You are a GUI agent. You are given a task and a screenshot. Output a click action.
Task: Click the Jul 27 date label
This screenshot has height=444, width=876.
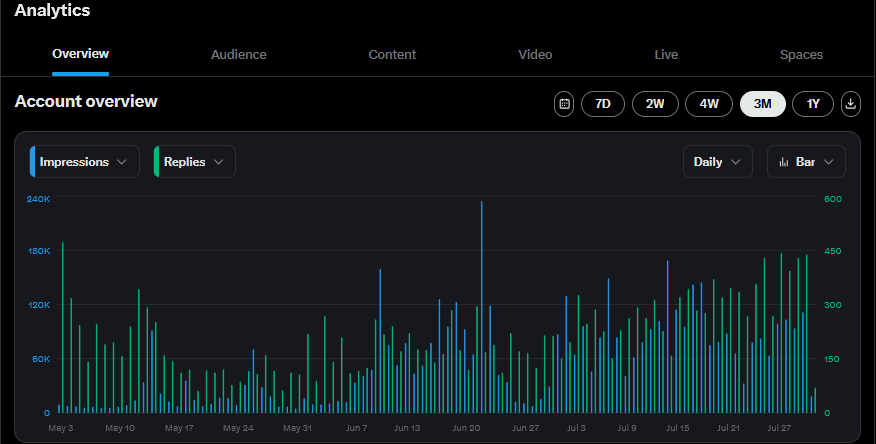pyautogui.click(x=779, y=428)
